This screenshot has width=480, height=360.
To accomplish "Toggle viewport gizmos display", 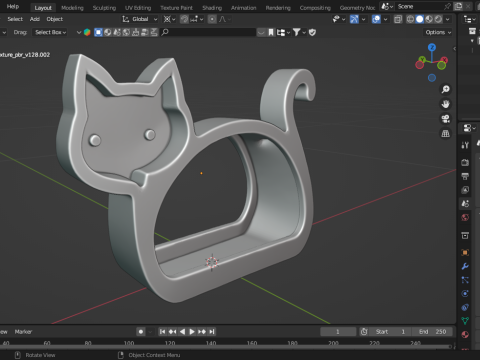I will (x=354, y=19).
